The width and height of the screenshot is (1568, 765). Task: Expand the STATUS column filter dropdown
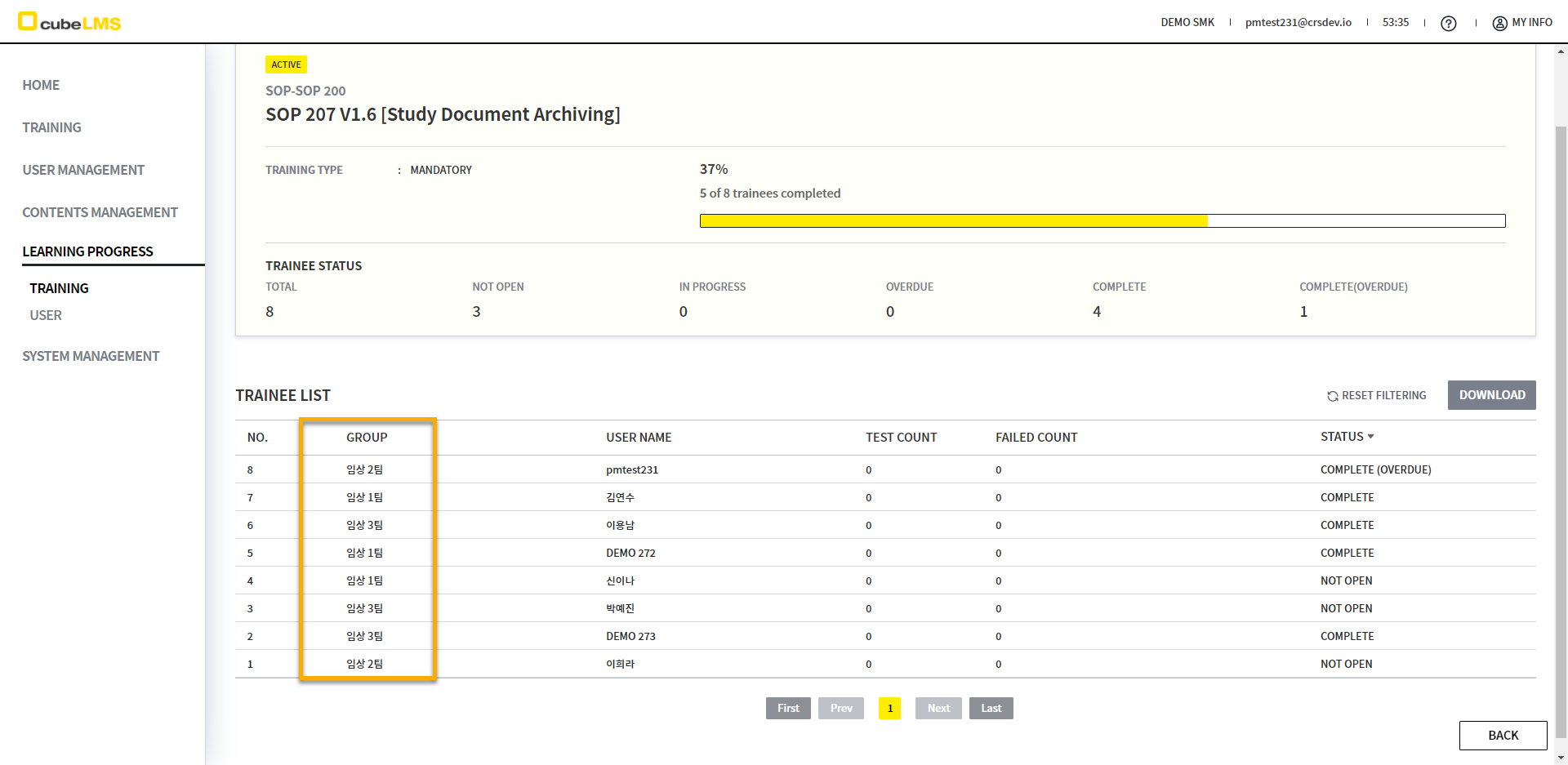point(1370,437)
